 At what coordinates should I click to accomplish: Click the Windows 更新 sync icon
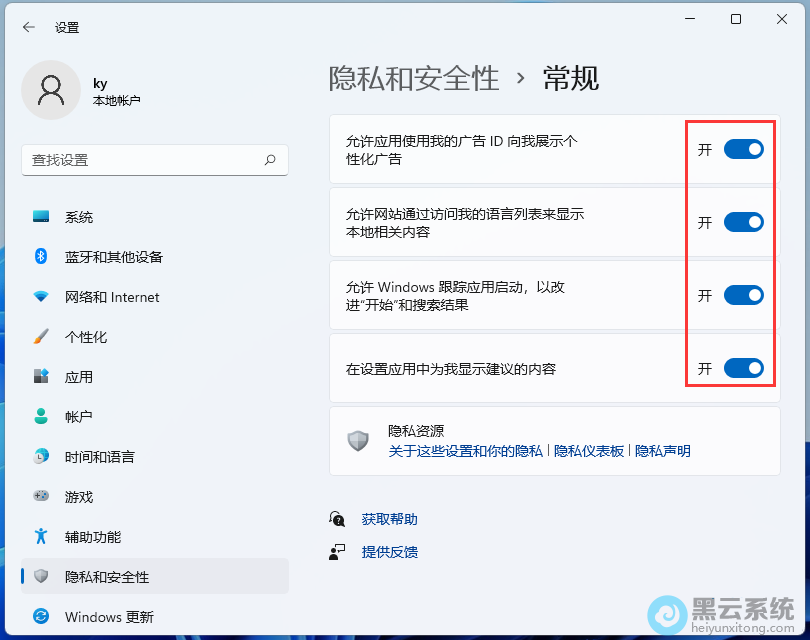(x=41, y=616)
